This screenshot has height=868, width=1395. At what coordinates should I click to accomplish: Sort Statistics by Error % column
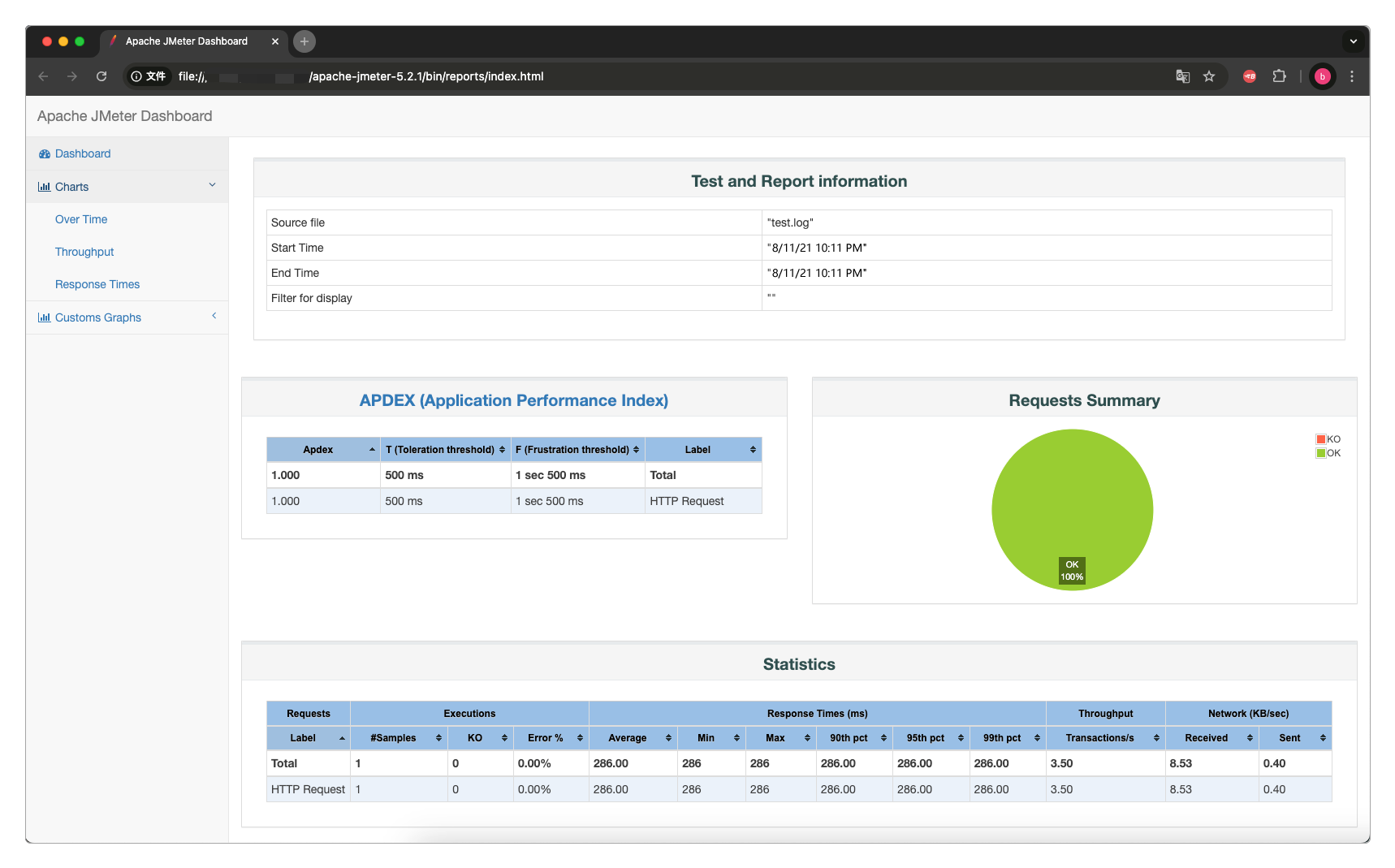click(551, 738)
